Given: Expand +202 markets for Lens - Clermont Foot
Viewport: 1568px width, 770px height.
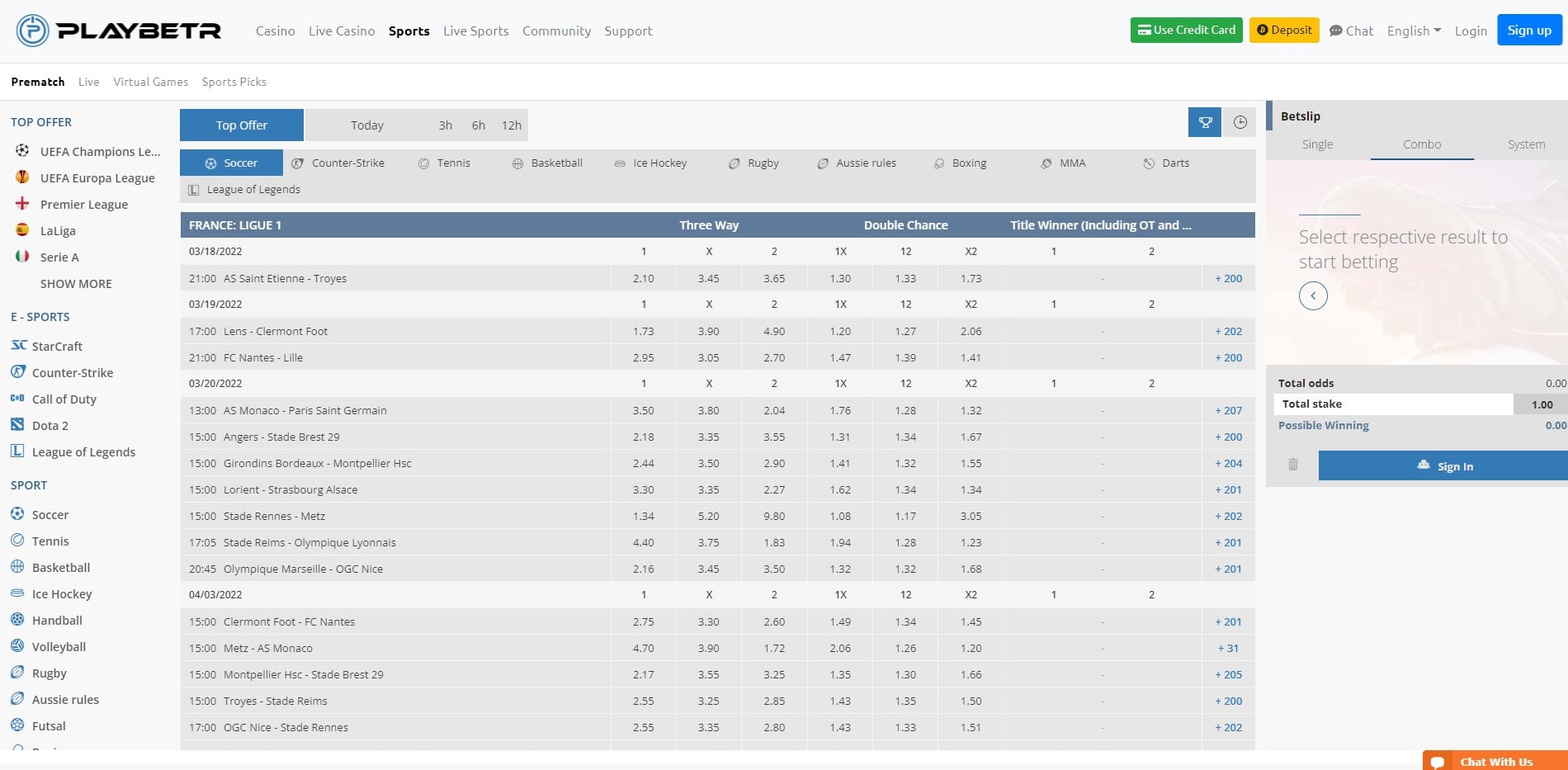Looking at the screenshot, I should (1228, 331).
